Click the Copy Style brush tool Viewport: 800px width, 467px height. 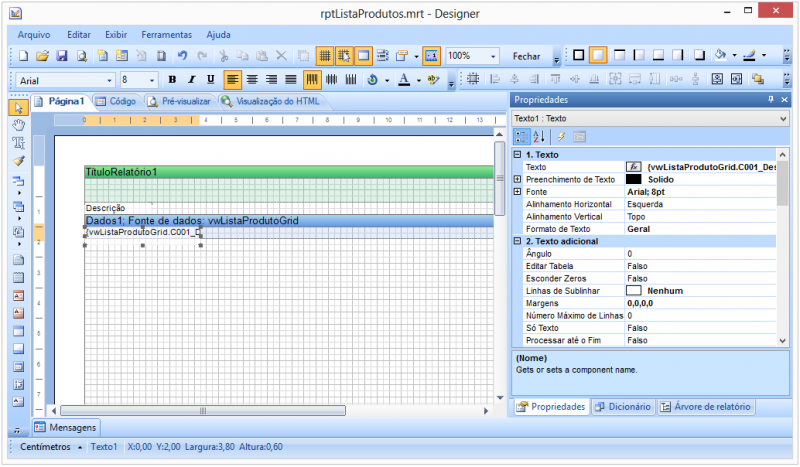point(17,160)
